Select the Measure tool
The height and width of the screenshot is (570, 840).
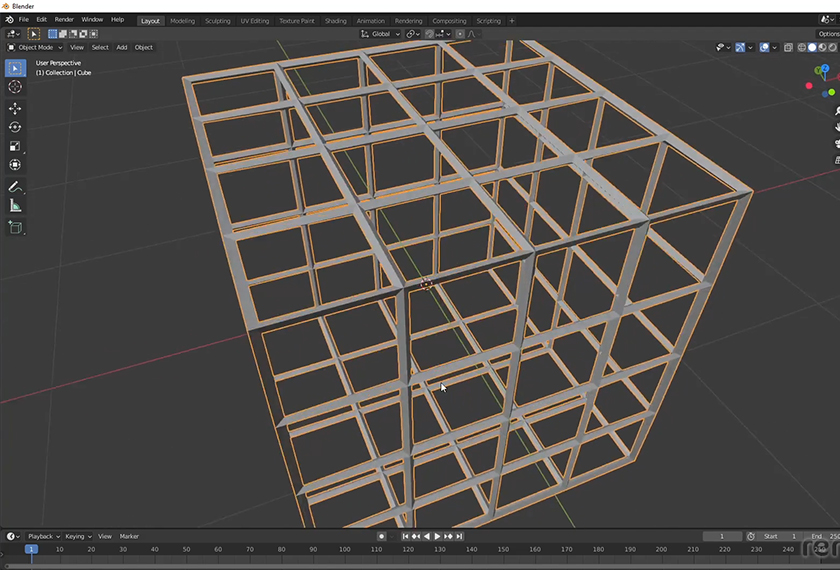(15, 206)
